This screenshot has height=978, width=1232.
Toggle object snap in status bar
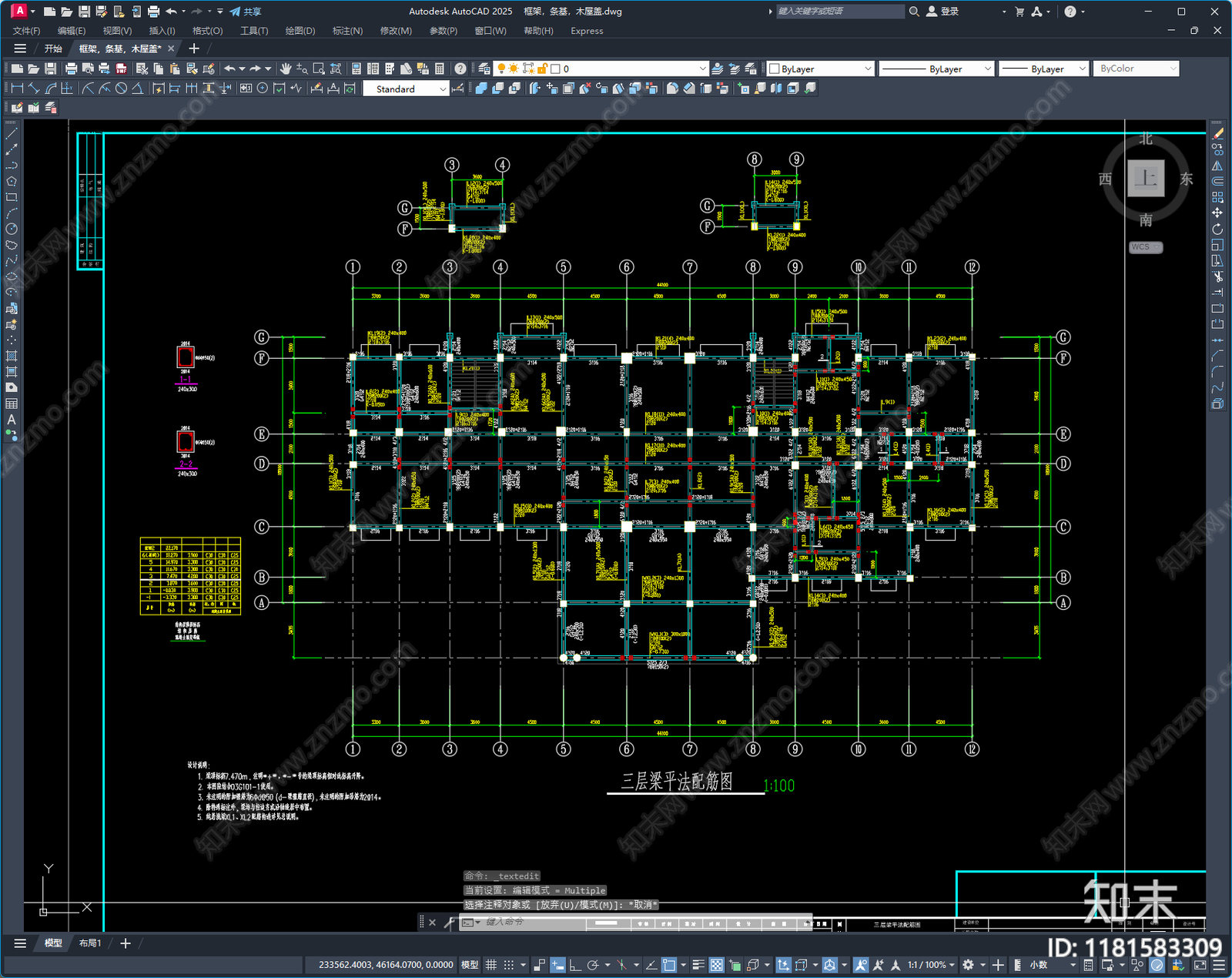[669, 965]
